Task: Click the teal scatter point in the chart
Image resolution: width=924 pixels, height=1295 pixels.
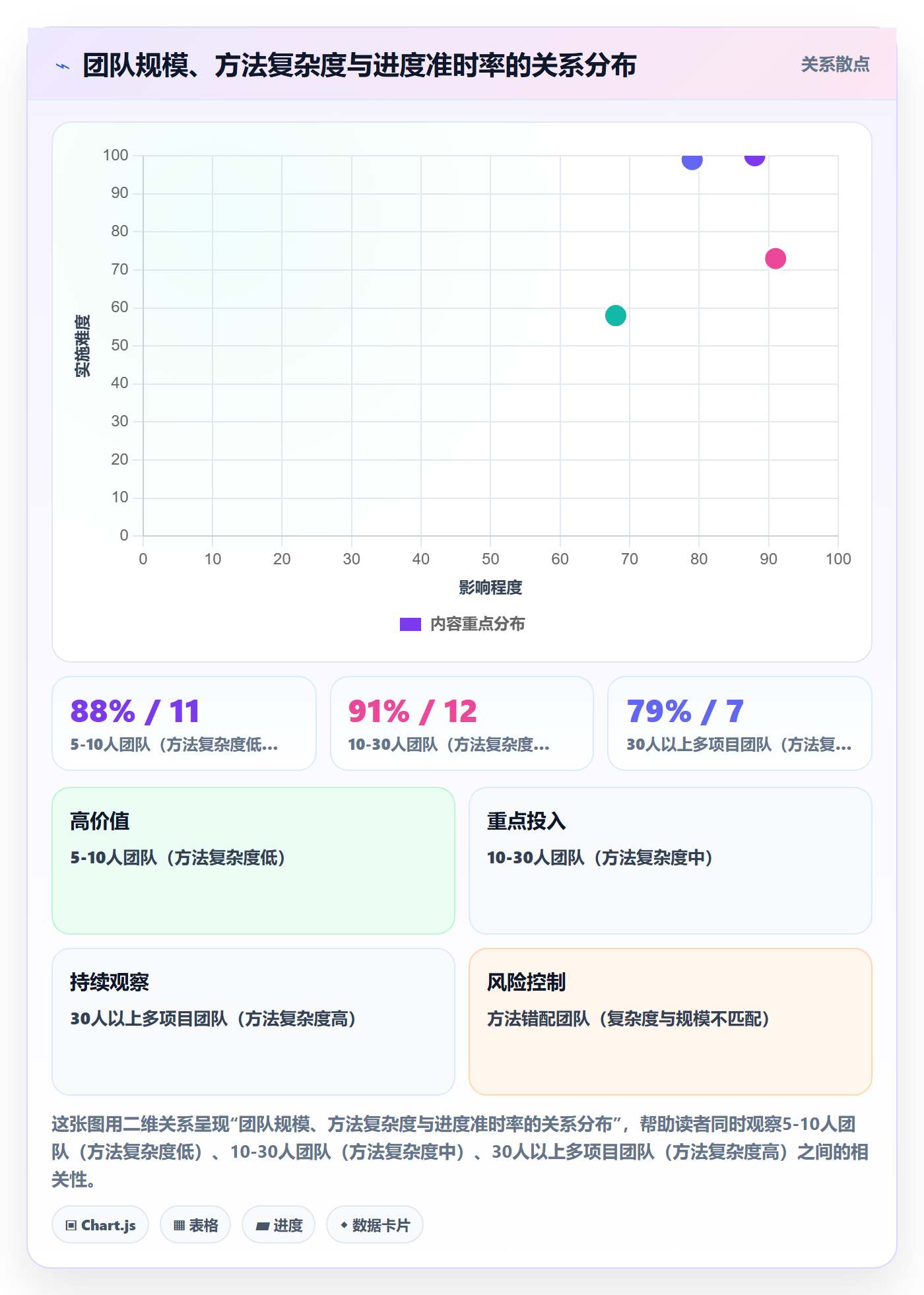Action: (x=615, y=315)
